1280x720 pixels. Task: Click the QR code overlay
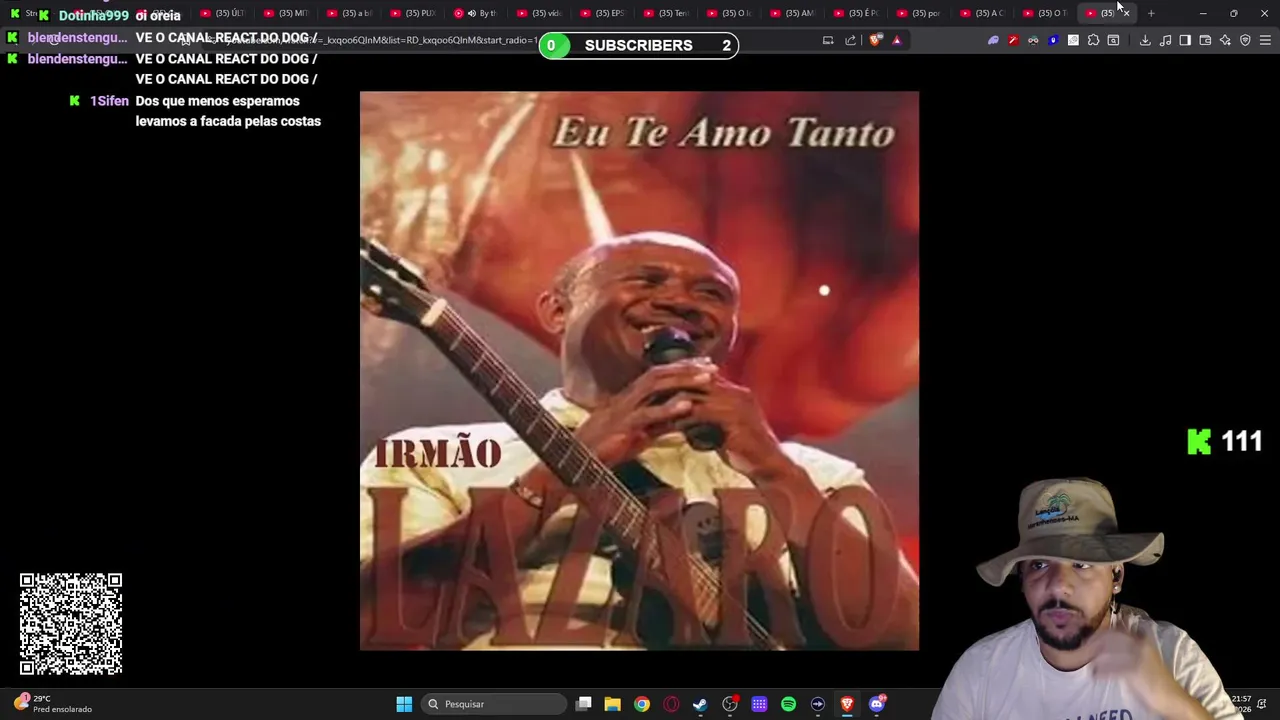(x=71, y=624)
